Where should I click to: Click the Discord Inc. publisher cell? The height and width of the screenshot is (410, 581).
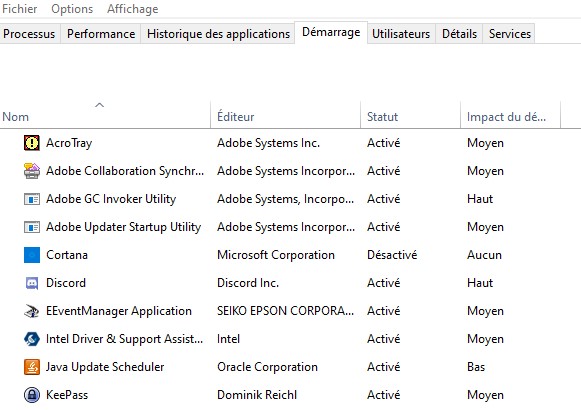pyautogui.click(x=248, y=283)
